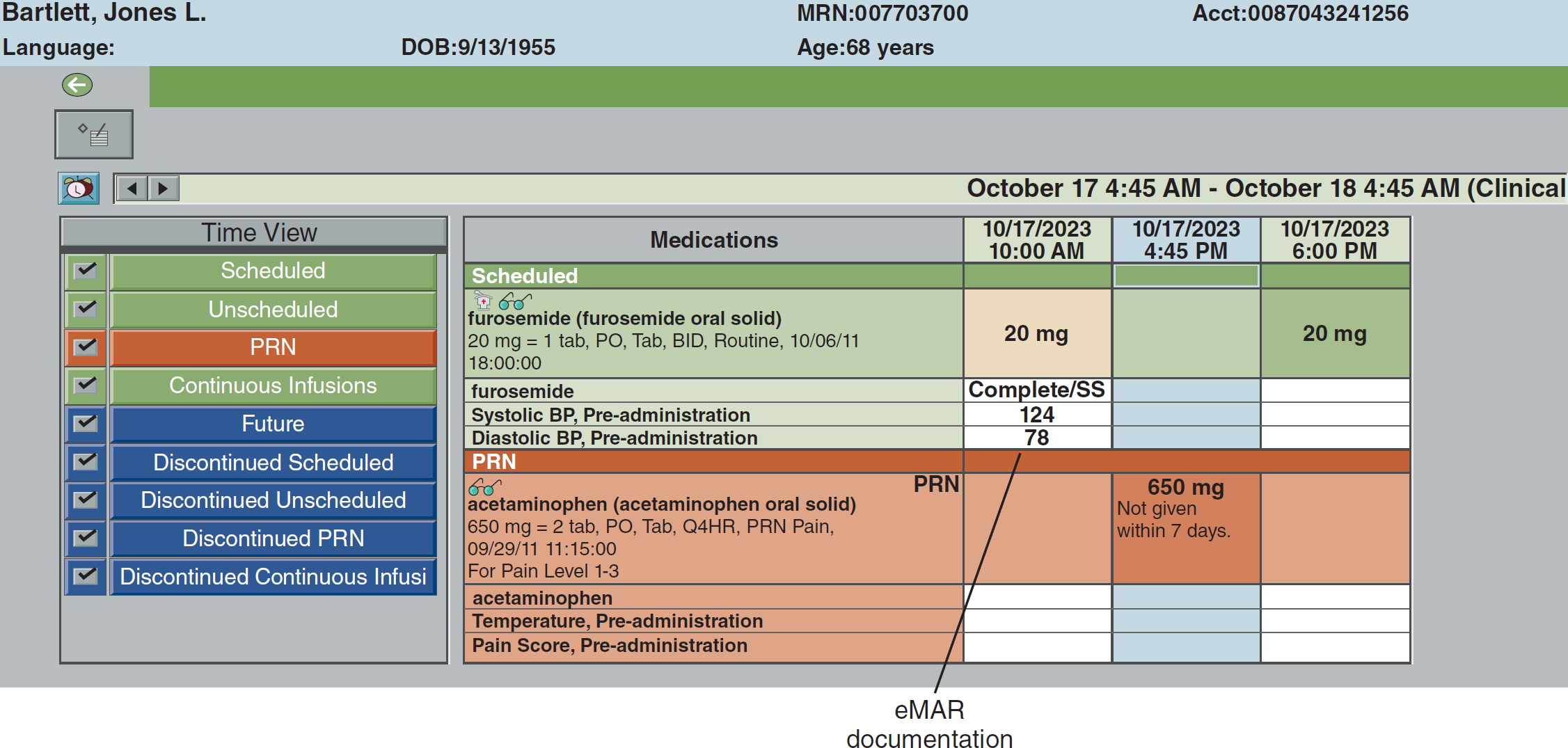Click the green back arrow icon
Viewport: 1568px width, 748px height.
(77, 85)
